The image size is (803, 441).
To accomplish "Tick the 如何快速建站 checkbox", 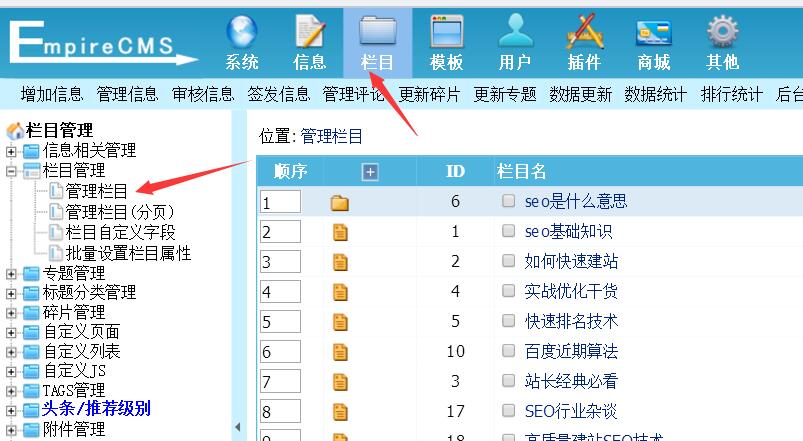I will pyautogui.click(x=508, y=261).
